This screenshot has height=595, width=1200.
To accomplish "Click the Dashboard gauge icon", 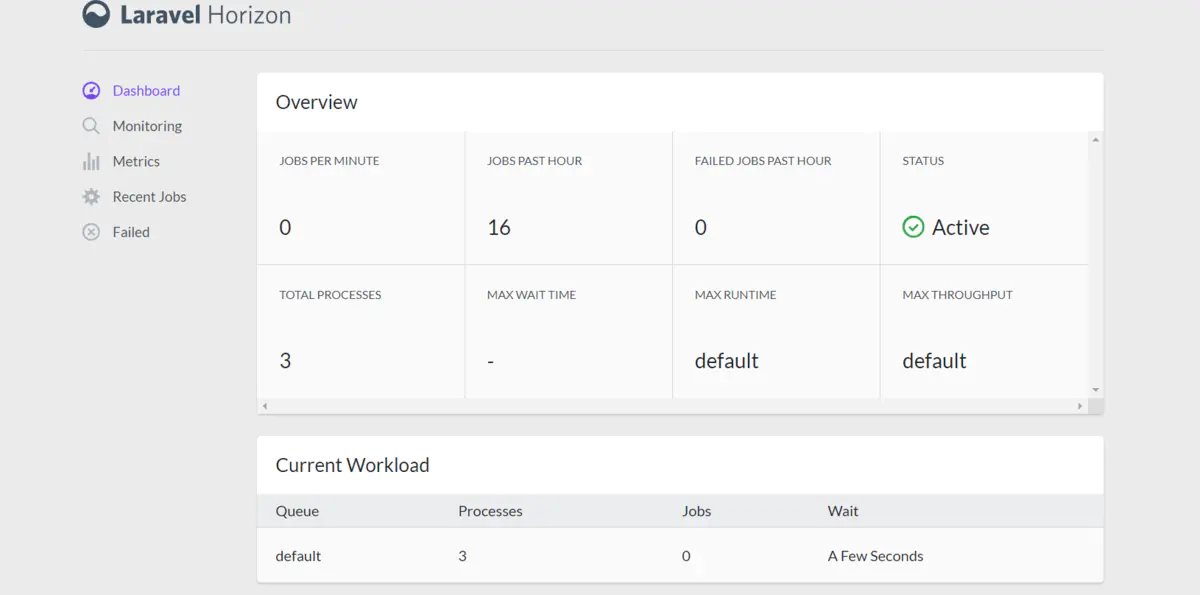I will pos(91,91).
